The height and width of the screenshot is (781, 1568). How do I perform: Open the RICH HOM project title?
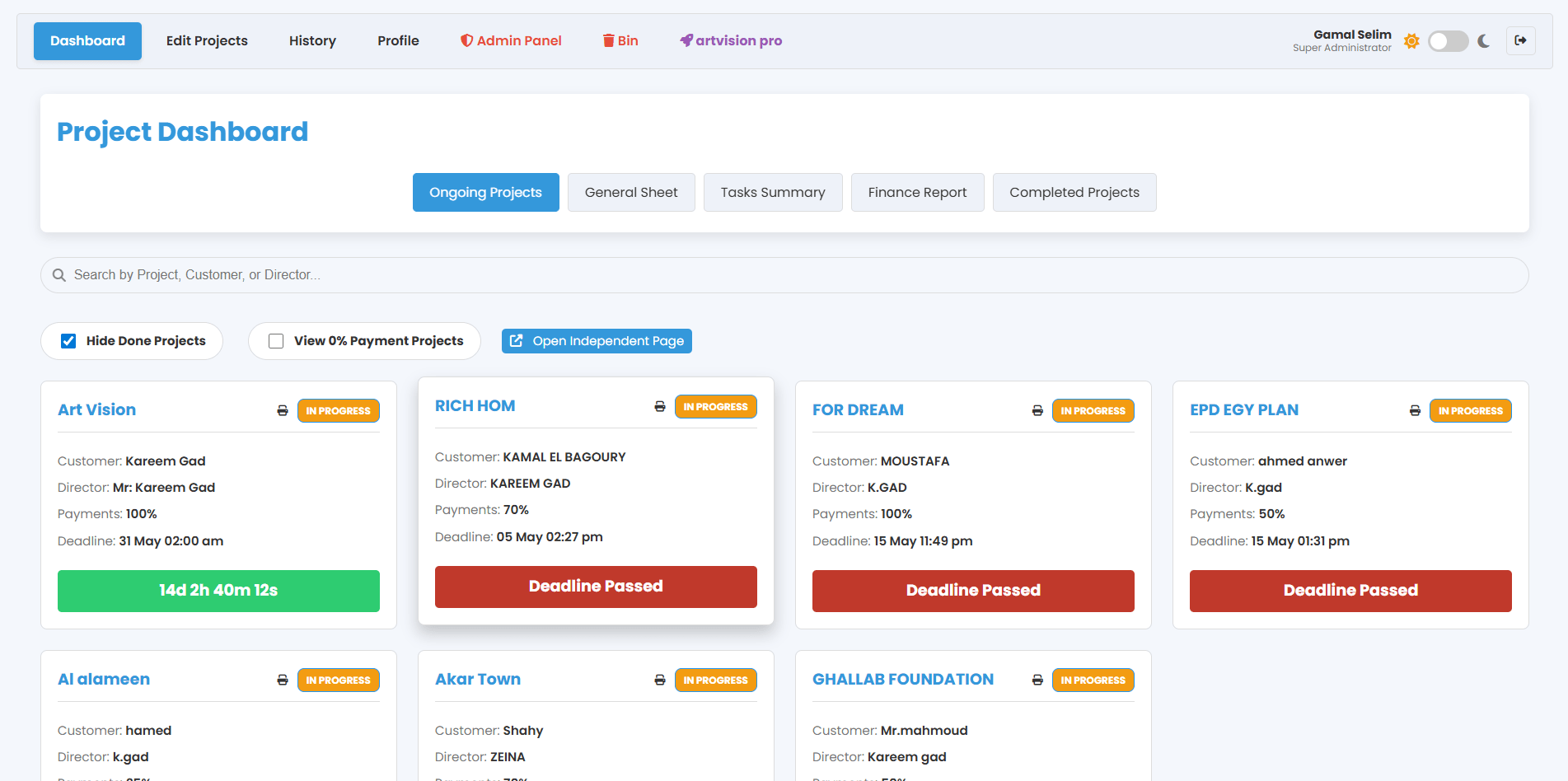point(475,406)
